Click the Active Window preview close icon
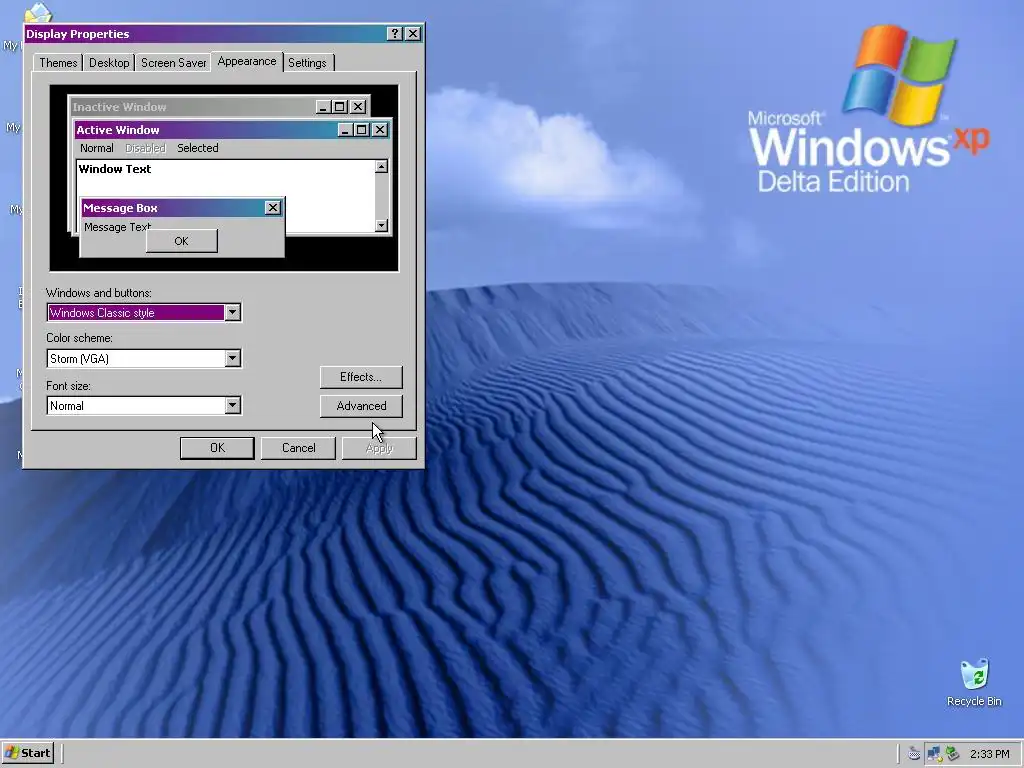Viewport: 1024px width, 768px height. click(x=380, y=130)
